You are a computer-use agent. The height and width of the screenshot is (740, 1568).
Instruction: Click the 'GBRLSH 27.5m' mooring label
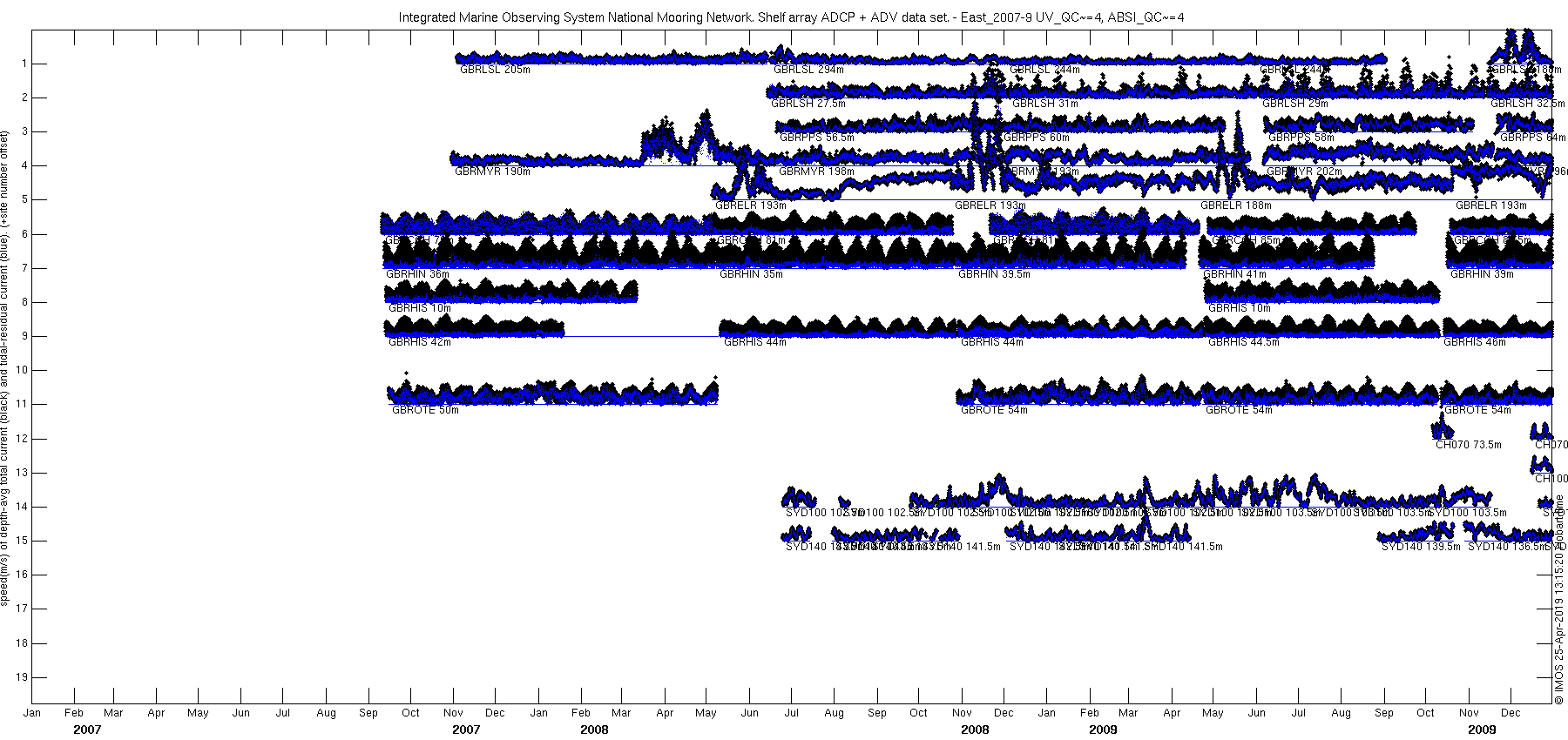pos(808,104)
